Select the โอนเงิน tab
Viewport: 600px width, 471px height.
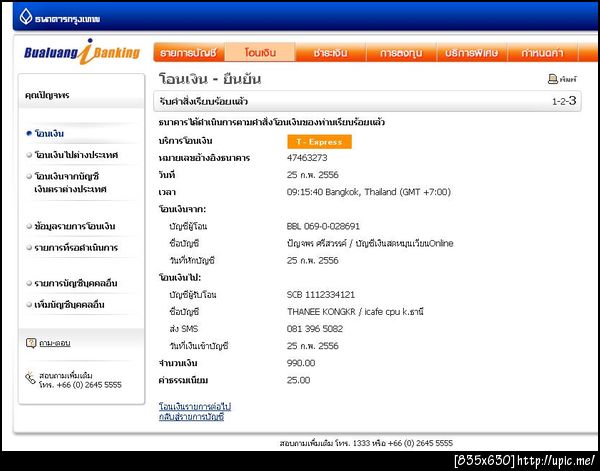pos(260,52)
